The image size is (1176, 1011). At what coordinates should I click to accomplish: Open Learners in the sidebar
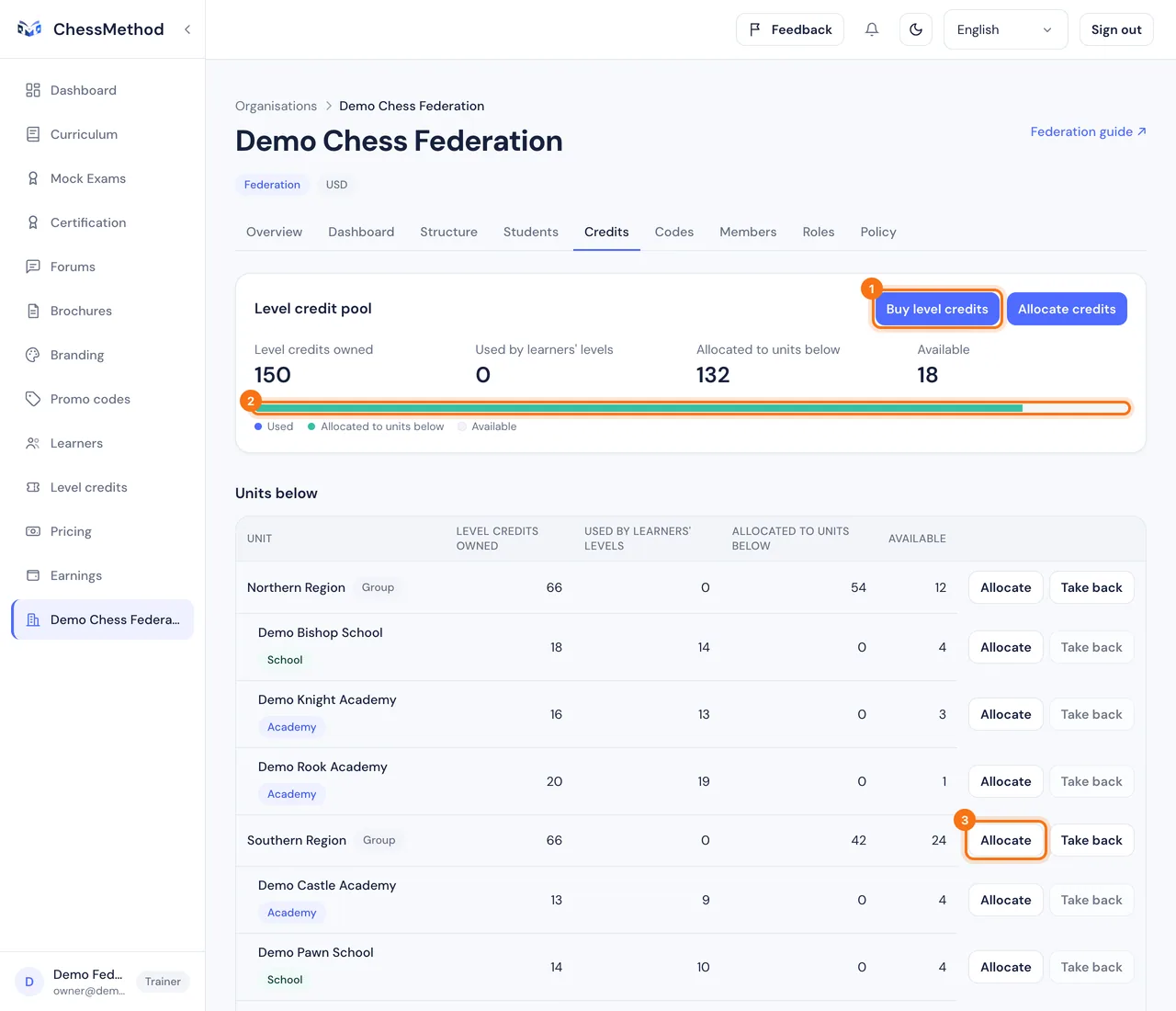102,443
